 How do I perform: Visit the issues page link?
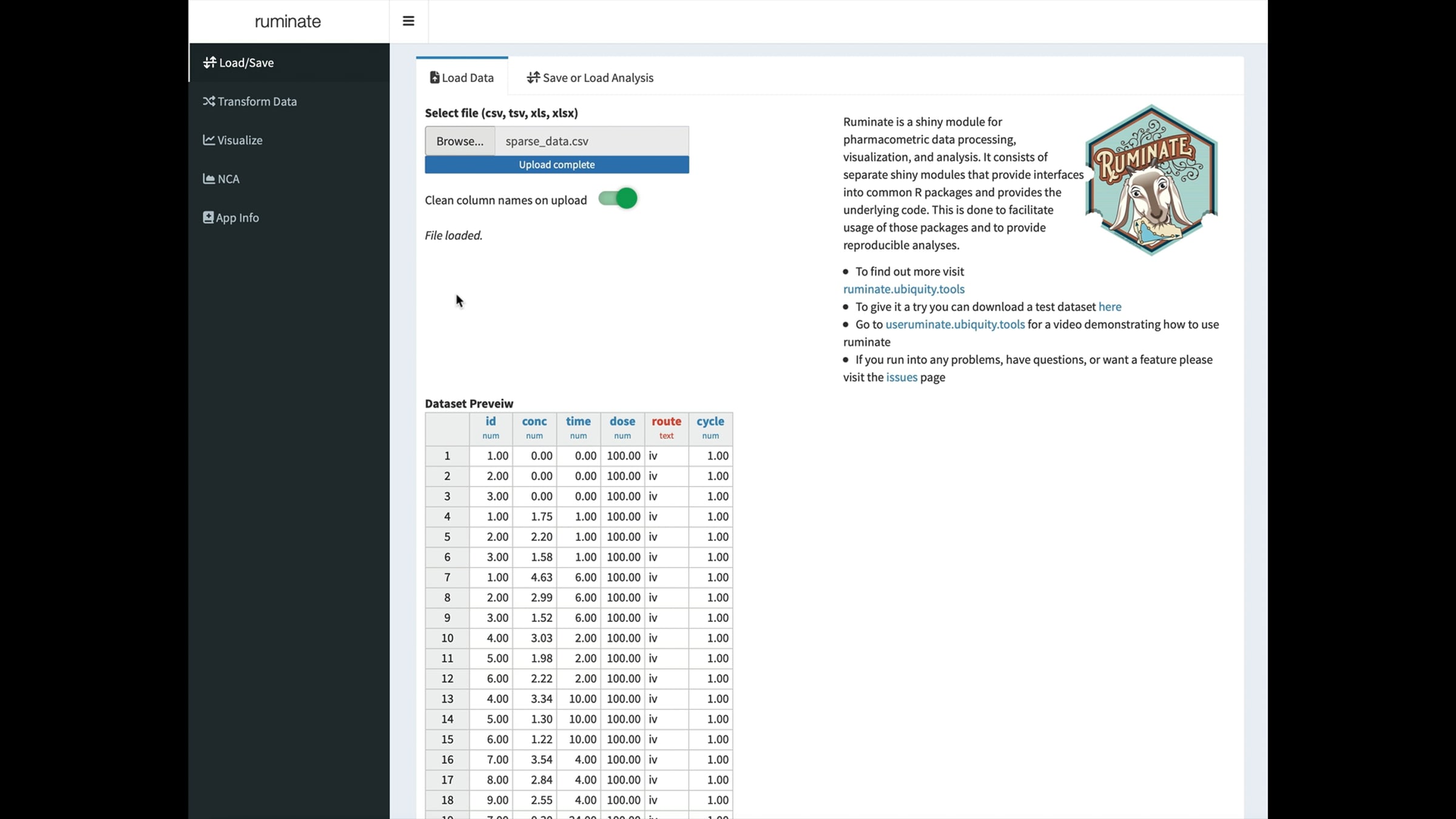click(x=902, y=377)
